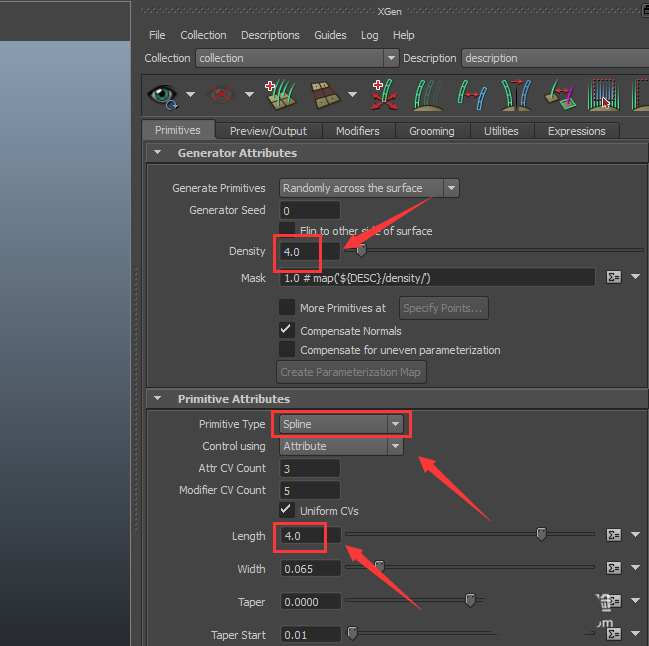
Task: Click the Density value field
Action: coord(310,251)
